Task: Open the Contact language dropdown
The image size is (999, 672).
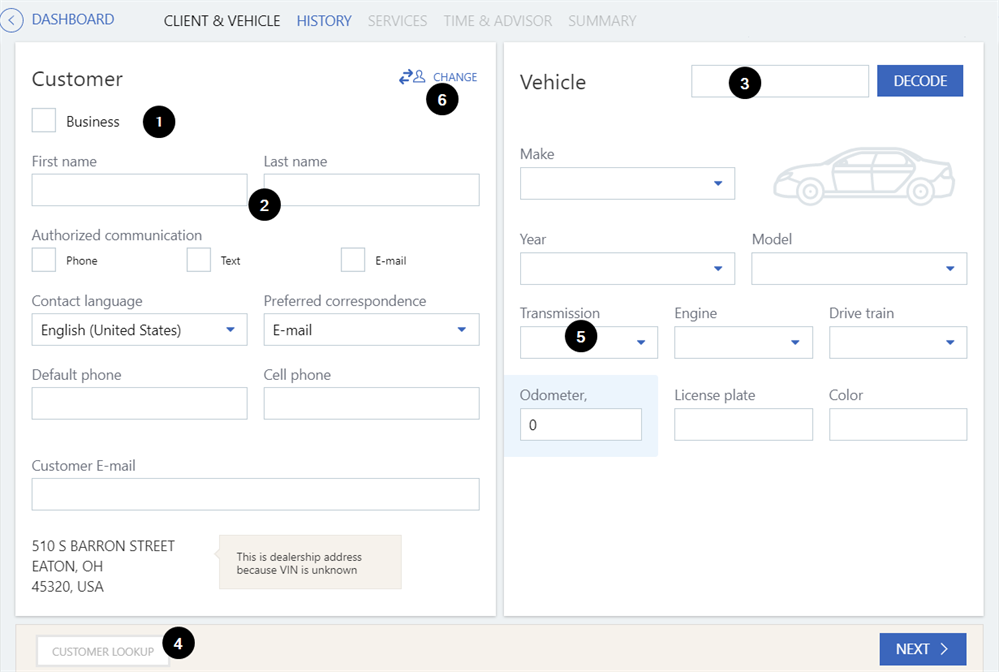Action: (139, 330)
